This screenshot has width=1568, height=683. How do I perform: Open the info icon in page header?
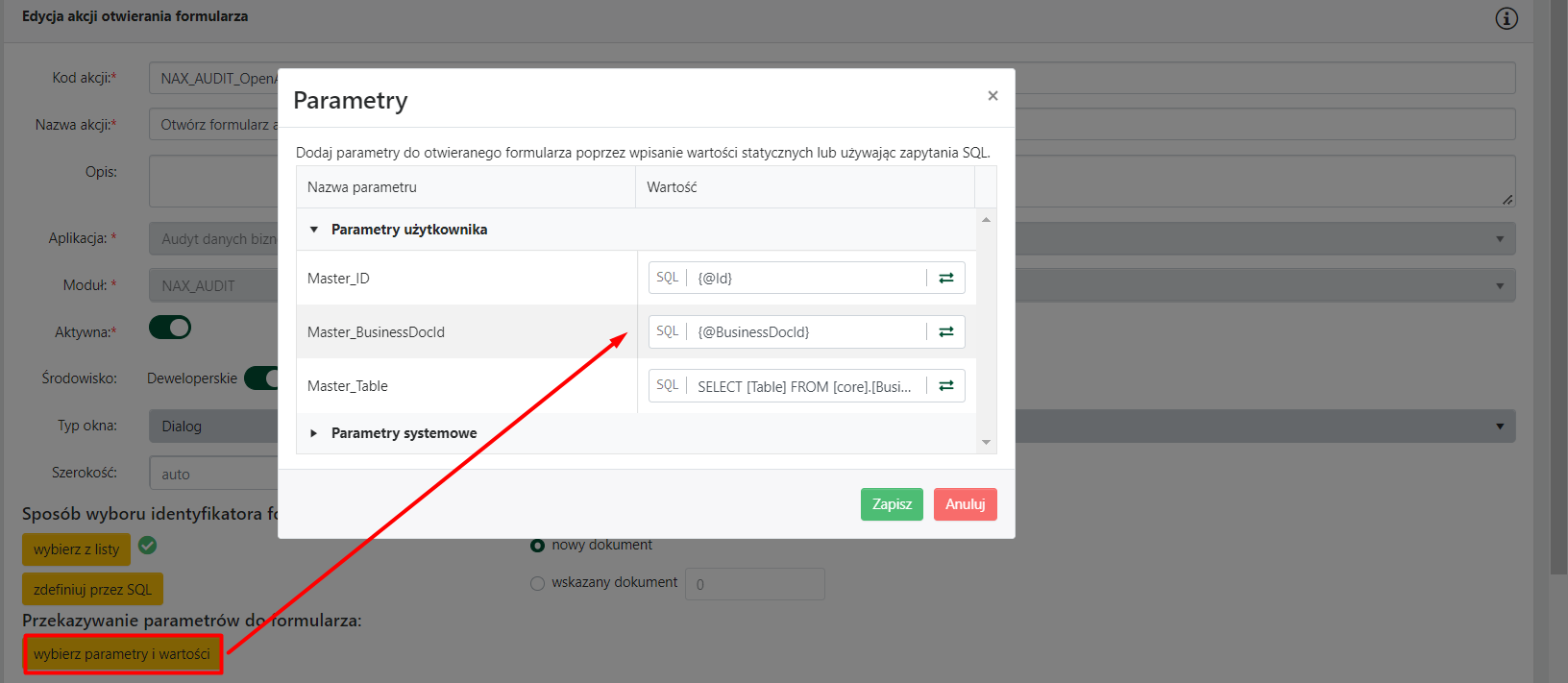pyautogui.click(x=1507, y=18)
